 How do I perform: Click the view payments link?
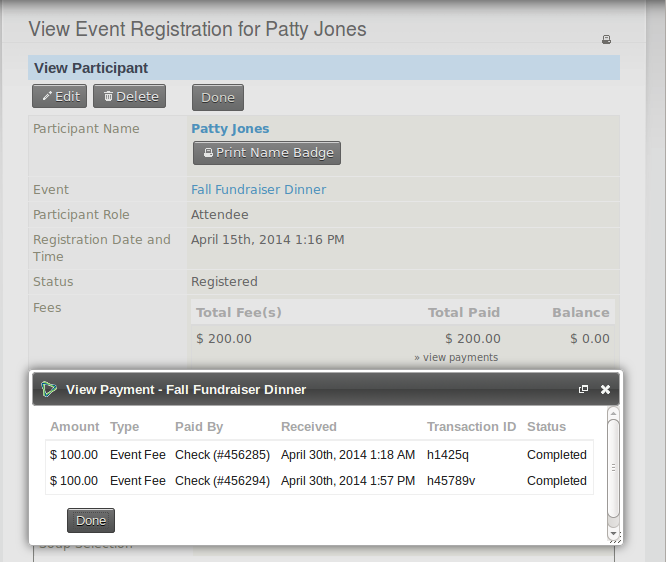coord(456,357)
